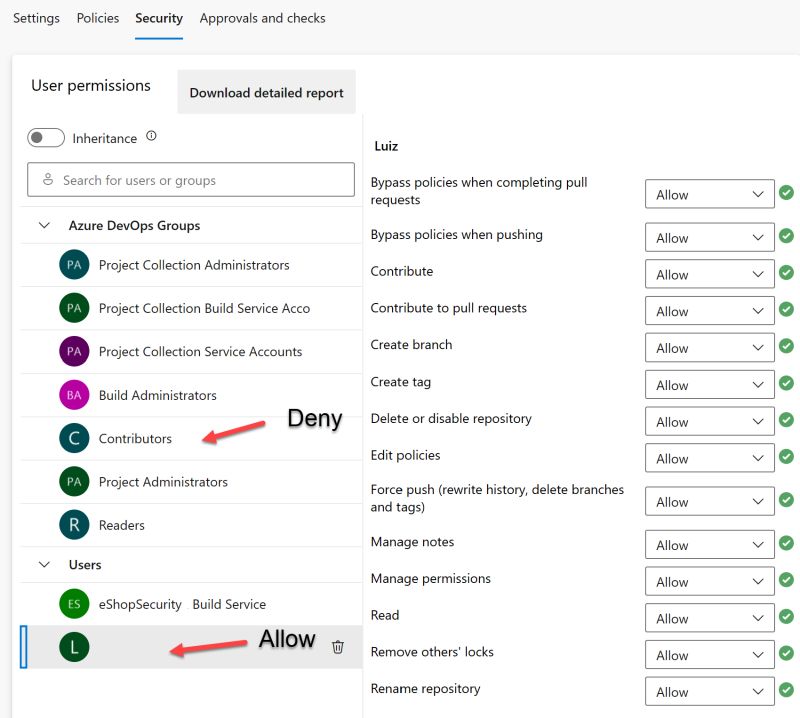Click Download detailed report

[x=266, y=91]
